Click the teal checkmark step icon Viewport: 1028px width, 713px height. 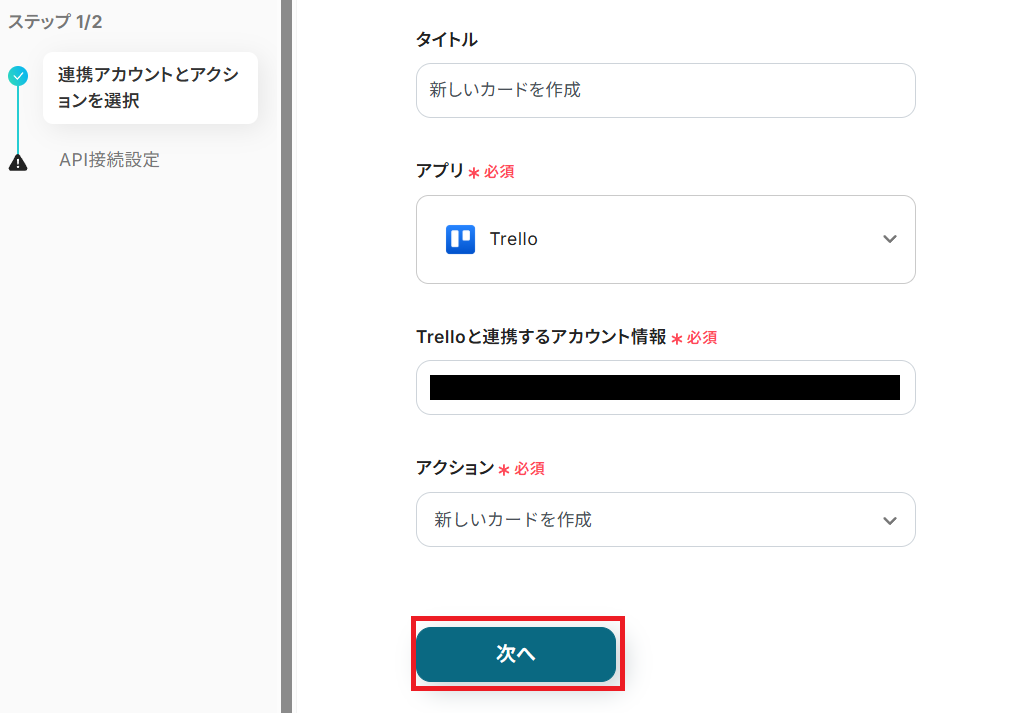[18, 75]
